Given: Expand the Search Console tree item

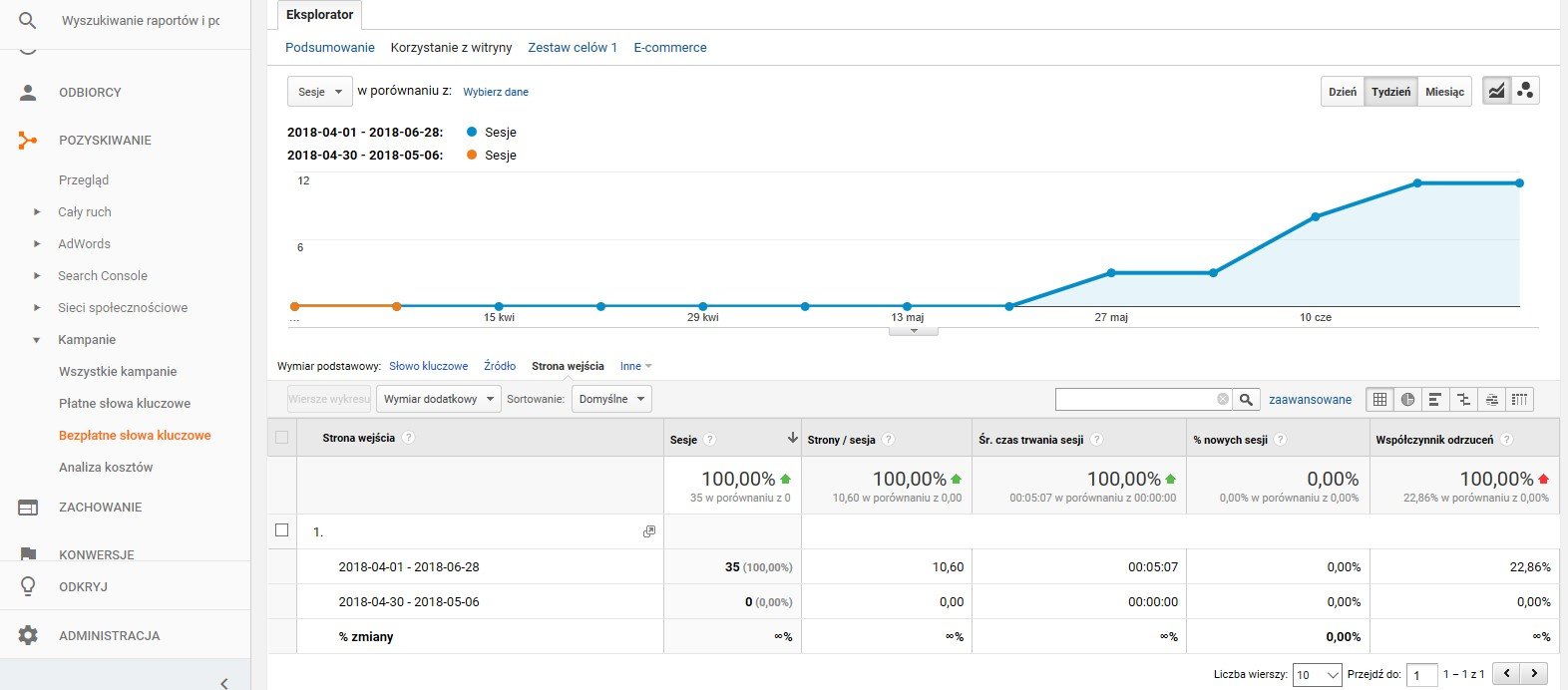Looking at the screenshot, I should click(37, 276).
